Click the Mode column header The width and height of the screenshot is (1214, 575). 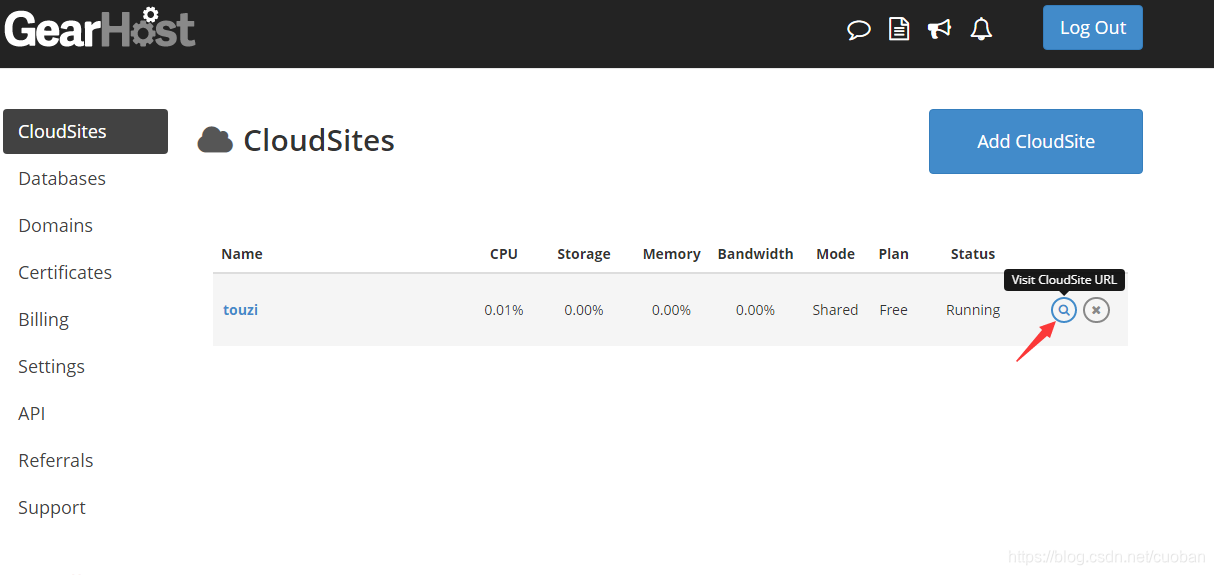click(835, 254)
